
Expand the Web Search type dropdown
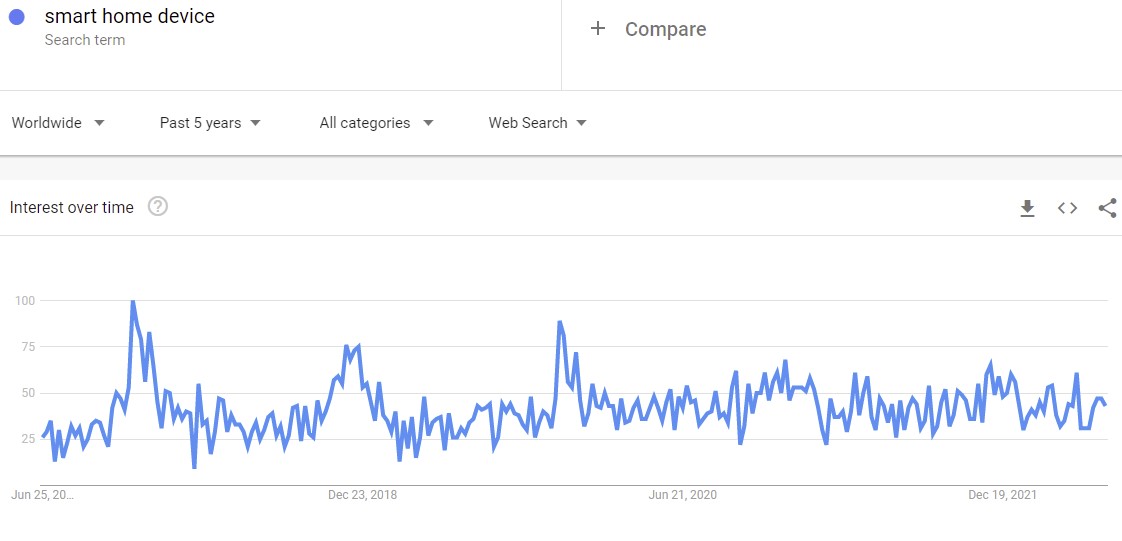point(537,123)
